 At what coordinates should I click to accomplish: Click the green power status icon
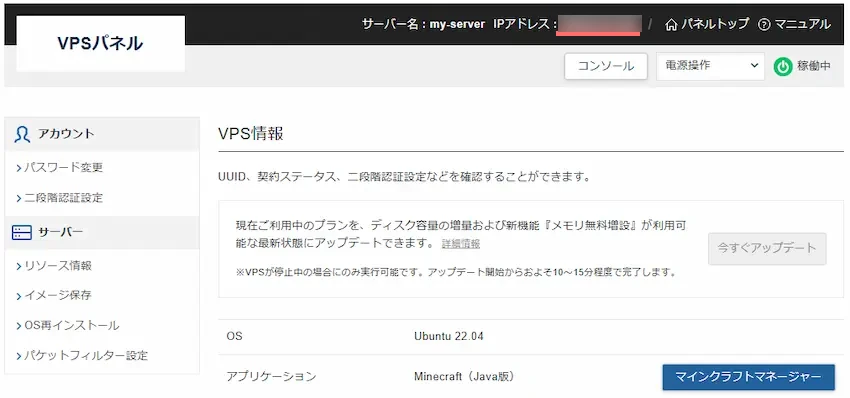(783, 67)
